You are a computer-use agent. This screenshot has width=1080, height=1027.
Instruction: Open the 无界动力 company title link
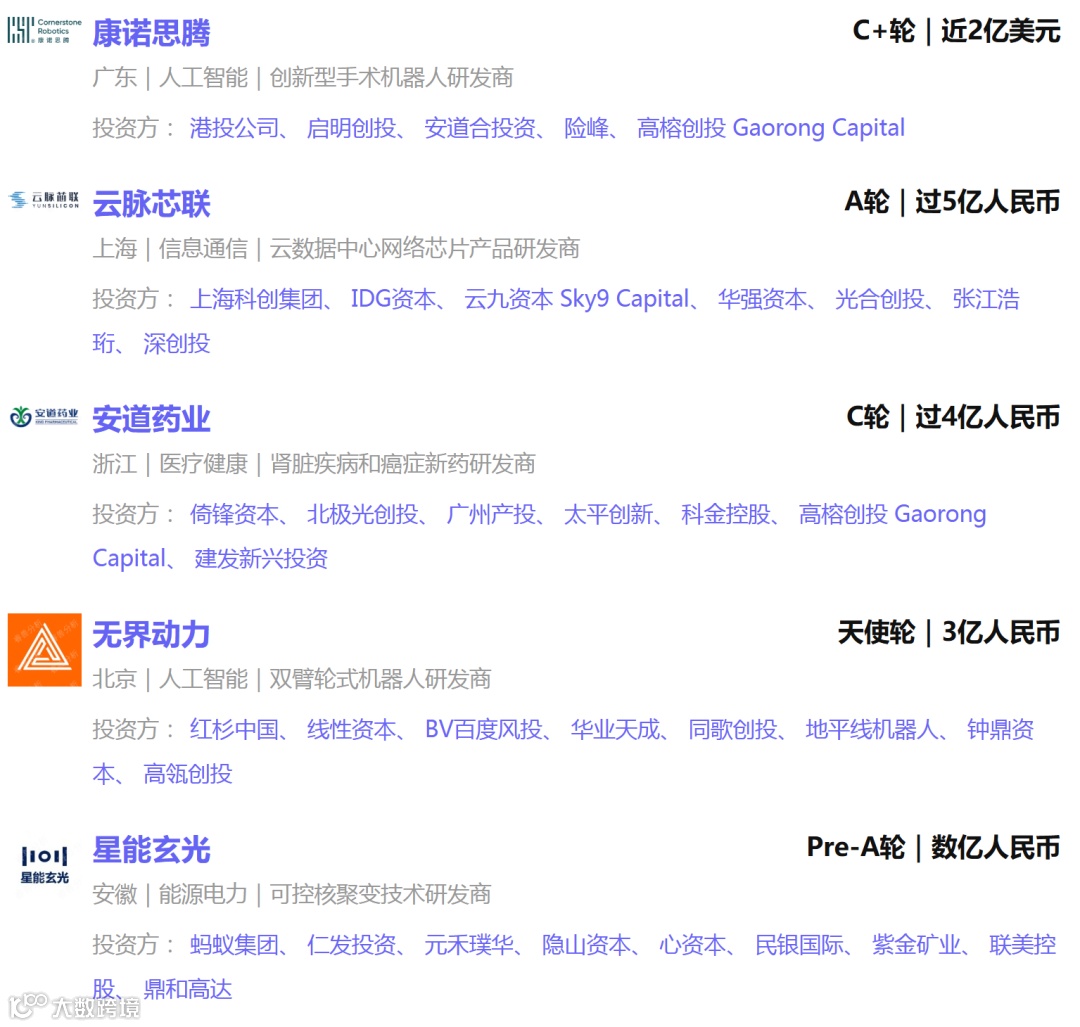(152, 634)
